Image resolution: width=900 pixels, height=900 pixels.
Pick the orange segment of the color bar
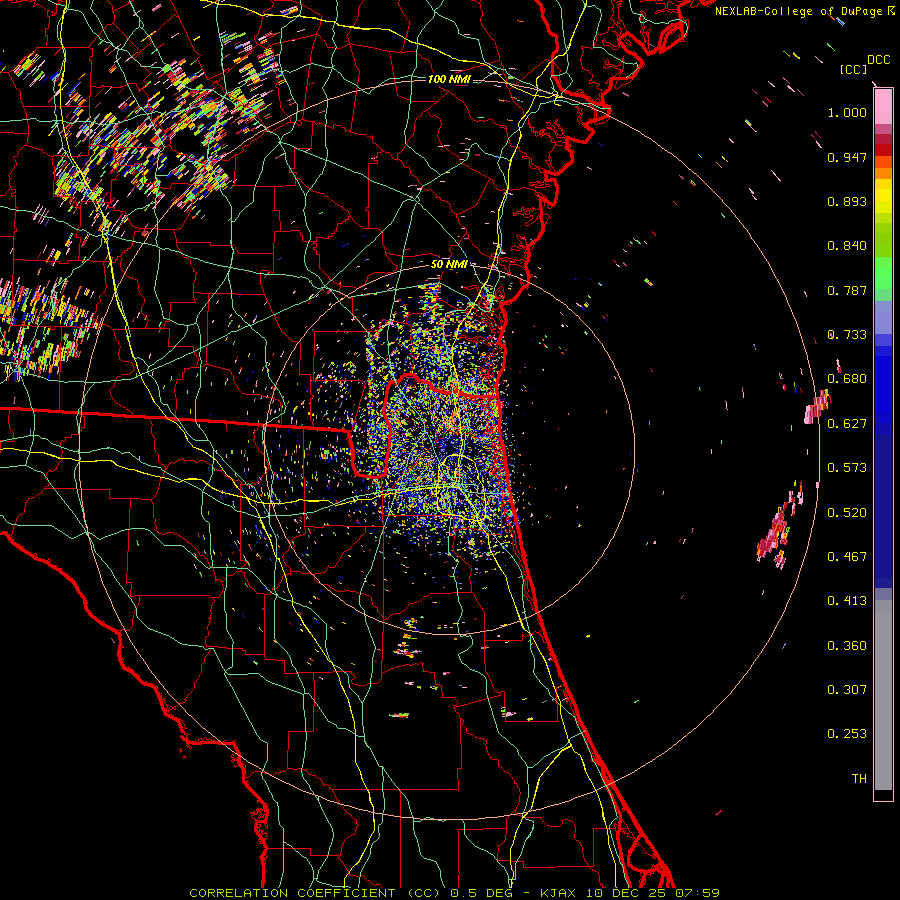coord(883,173)
